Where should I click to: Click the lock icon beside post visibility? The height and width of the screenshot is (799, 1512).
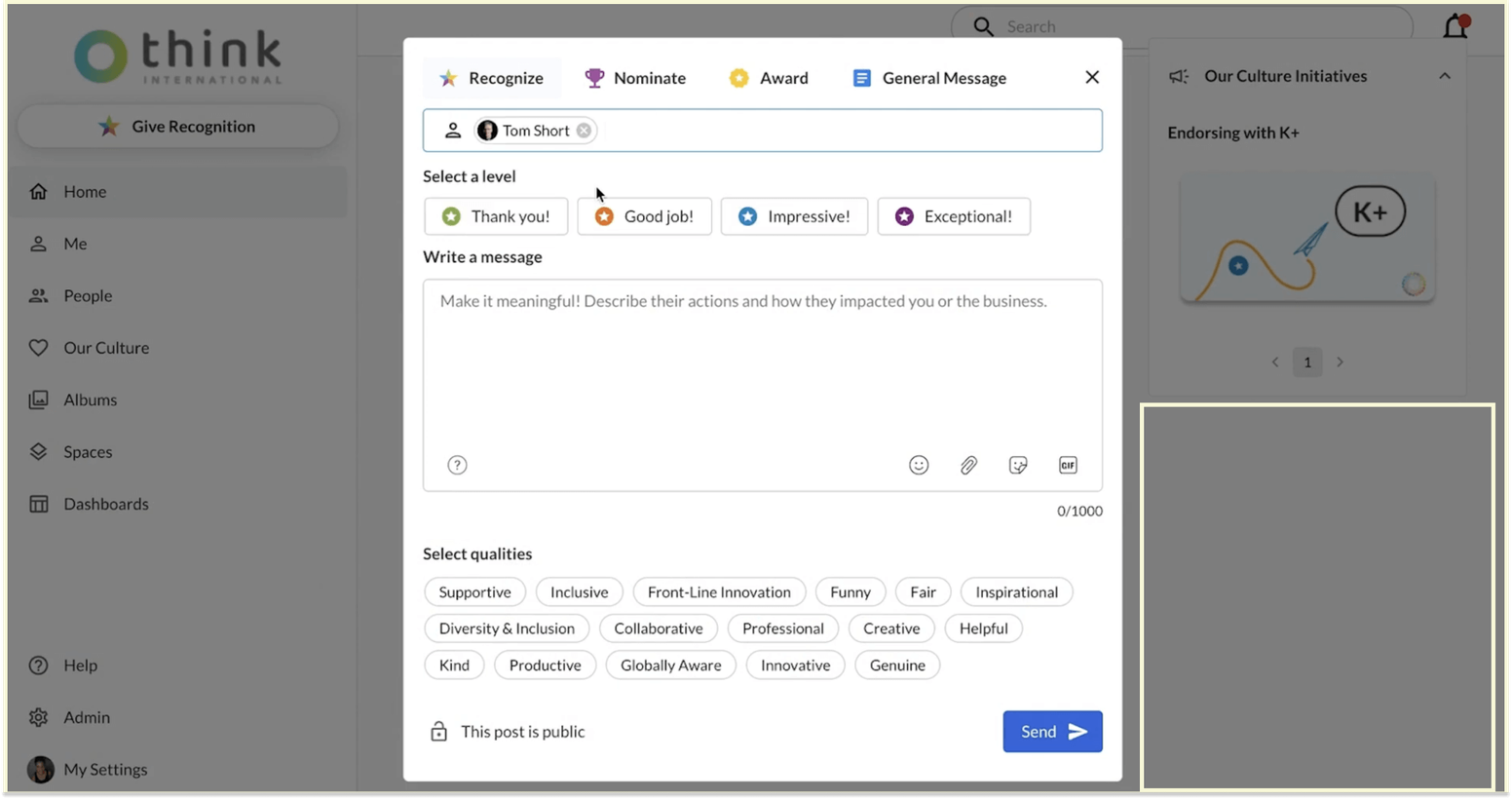click(x=438, y=732)
